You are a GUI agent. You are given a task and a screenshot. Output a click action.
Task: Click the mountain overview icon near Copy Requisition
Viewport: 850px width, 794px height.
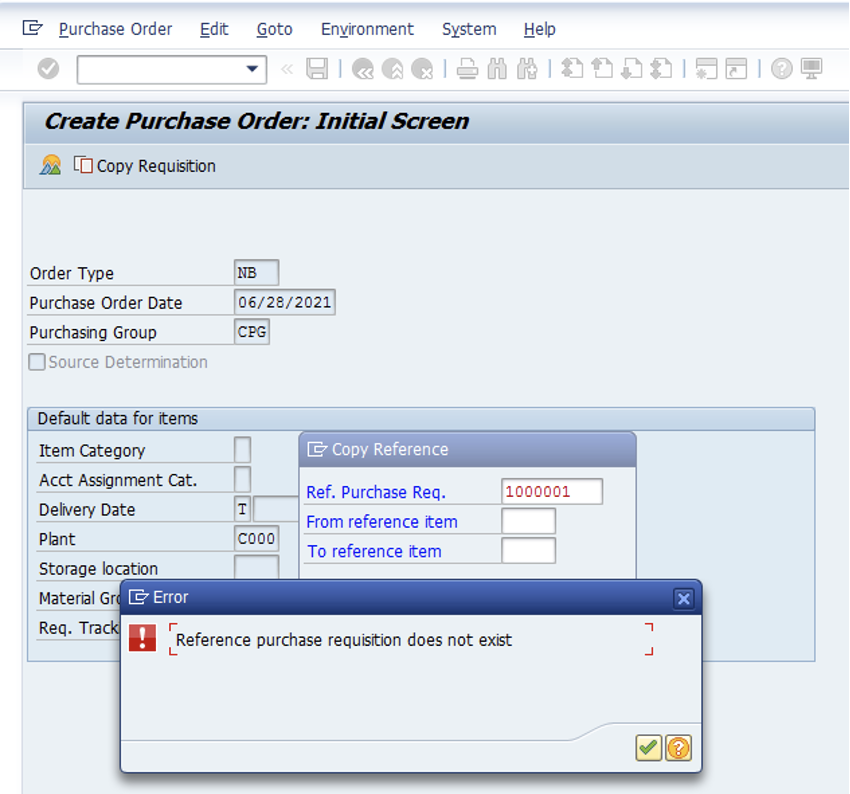coord(50,165)
